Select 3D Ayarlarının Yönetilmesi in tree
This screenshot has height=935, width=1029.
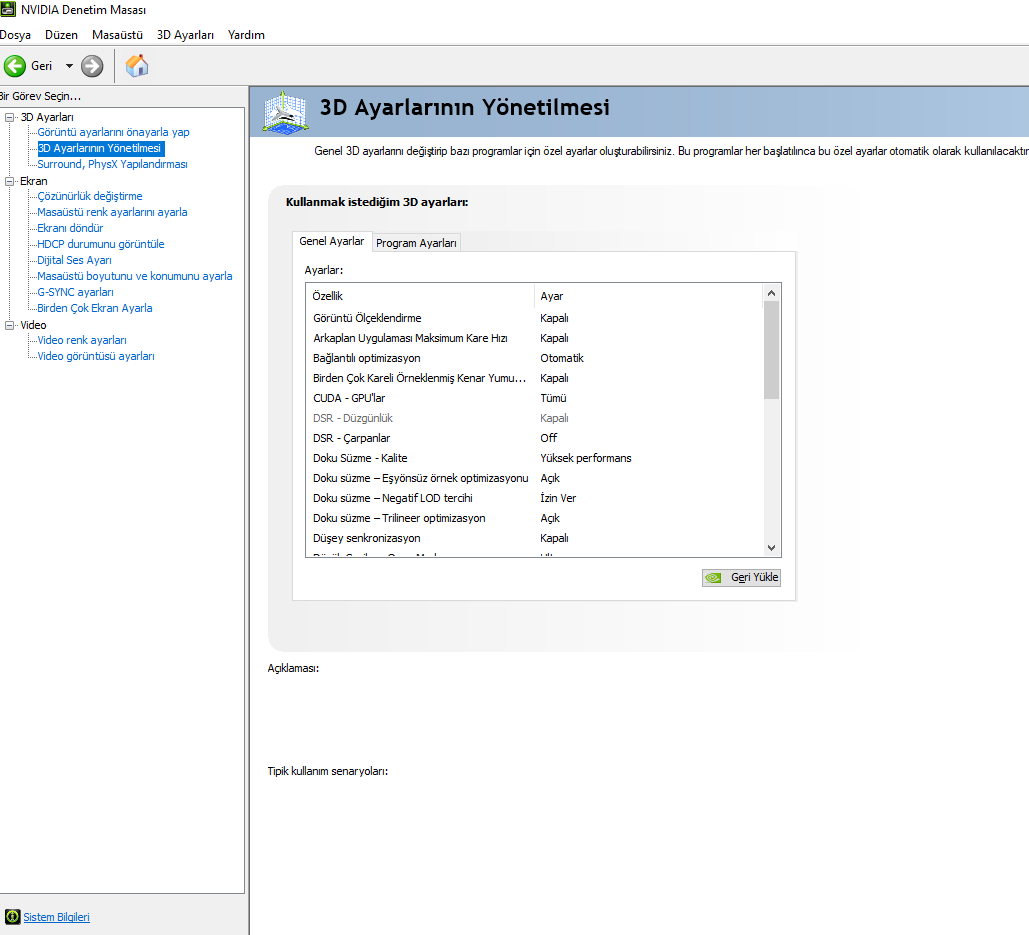click(99, 148)
